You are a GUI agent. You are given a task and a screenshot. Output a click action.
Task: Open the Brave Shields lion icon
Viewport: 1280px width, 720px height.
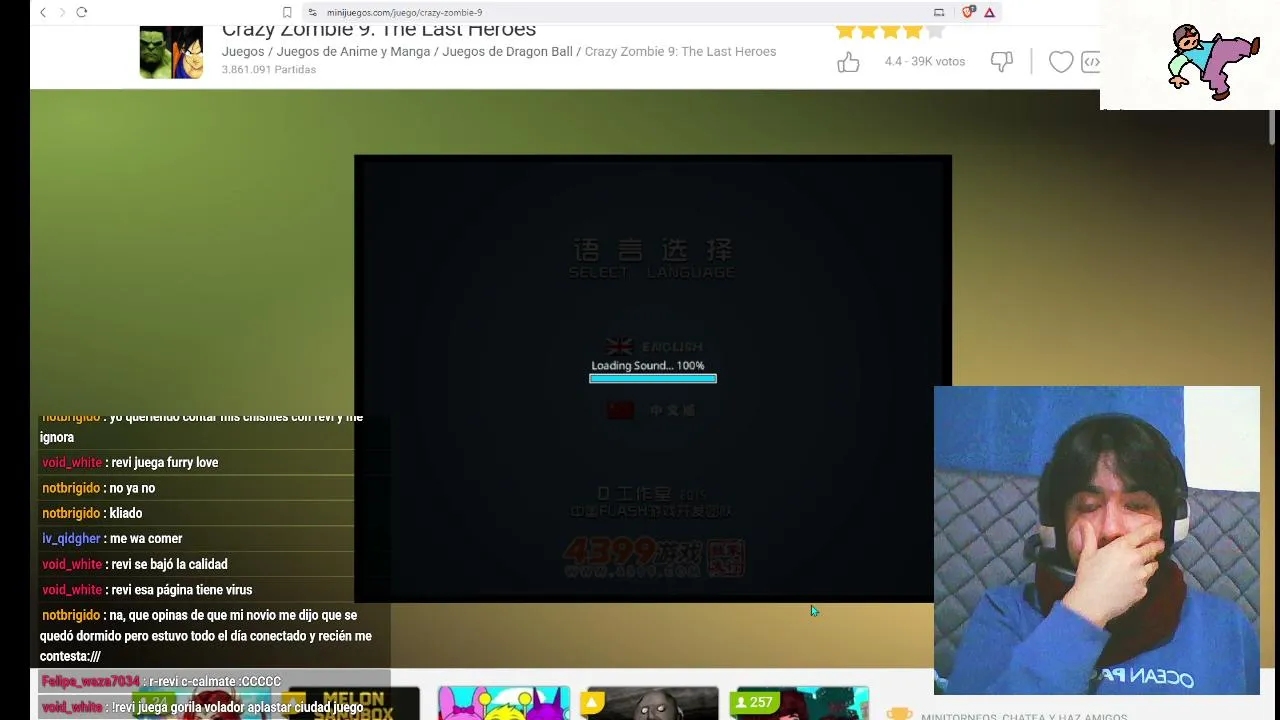click(968, 12)
